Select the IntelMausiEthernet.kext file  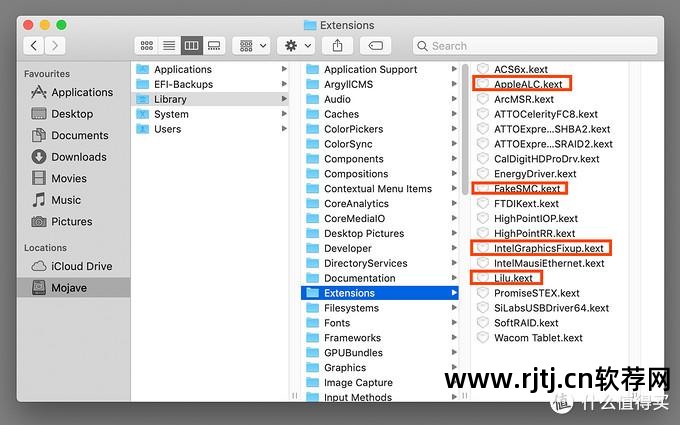541,263
